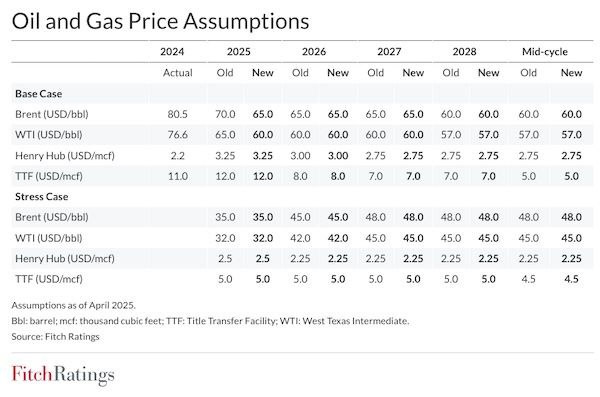Click the Actual sub-header under 2024

click(178, 73)
